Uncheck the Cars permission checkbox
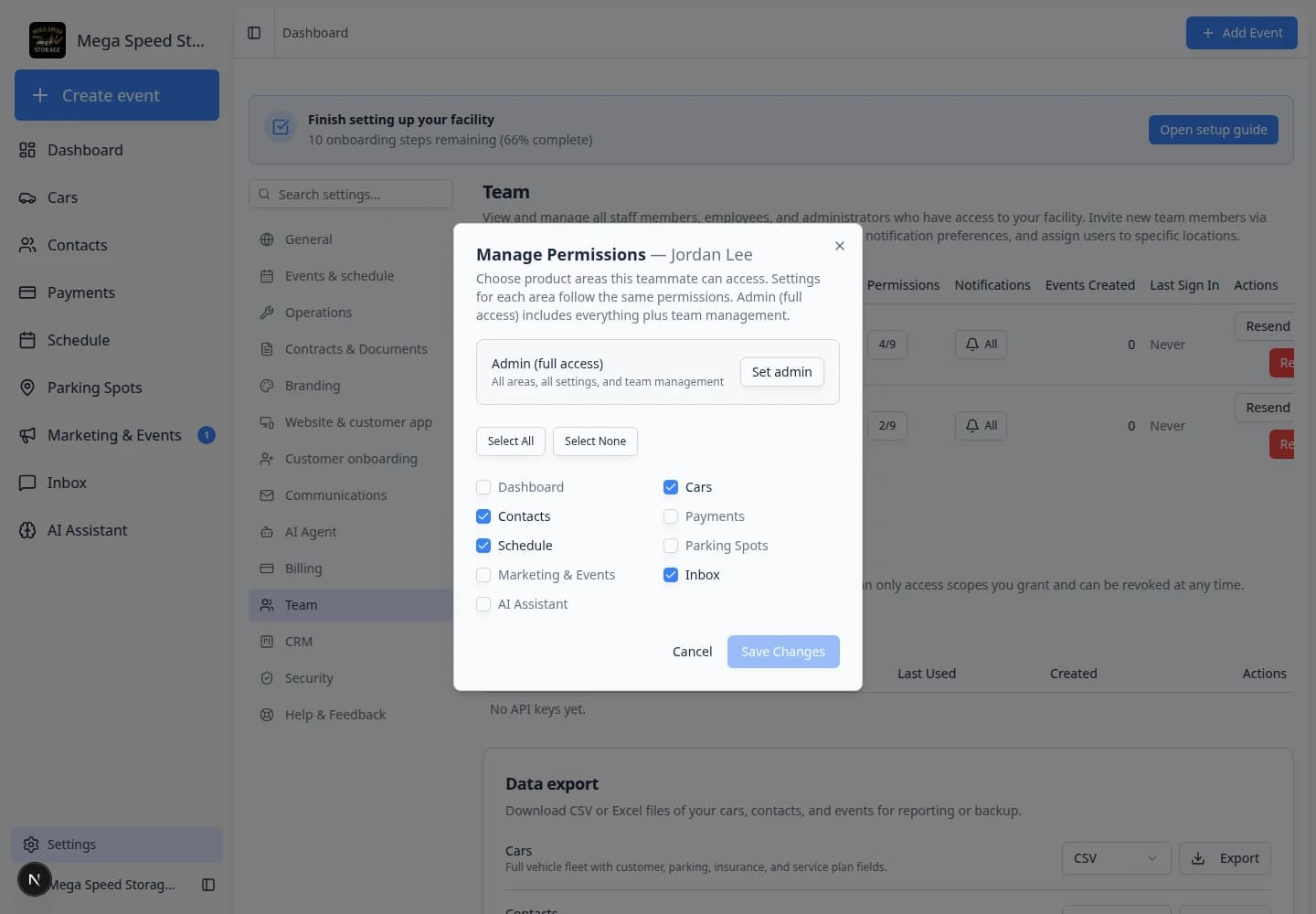 click(671, 487)
